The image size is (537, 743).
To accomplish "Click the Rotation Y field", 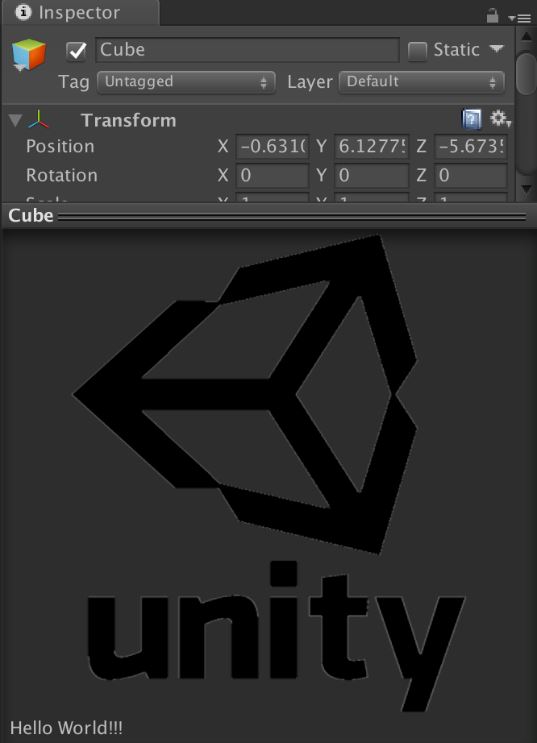I will [372, 176].
